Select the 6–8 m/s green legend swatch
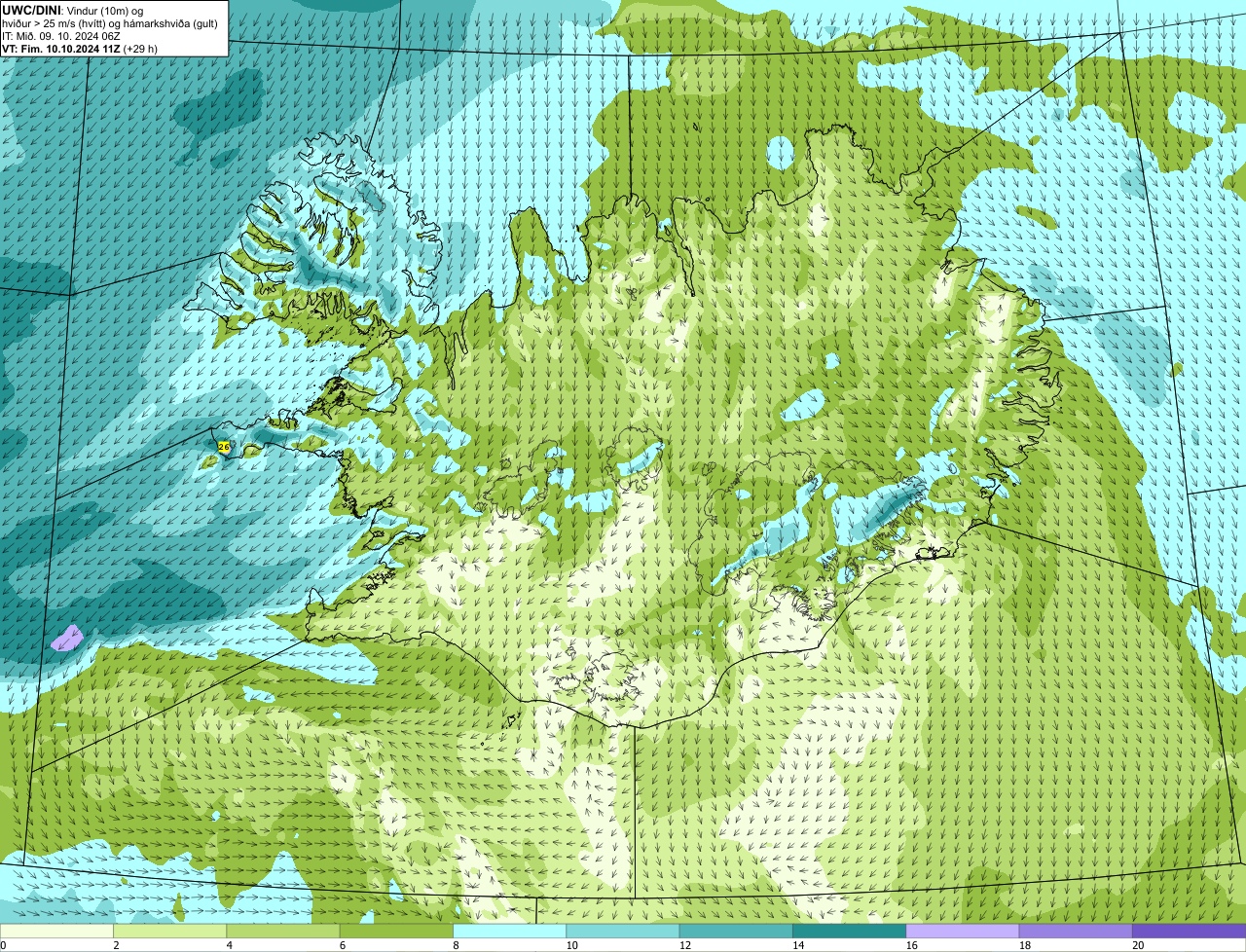This screenshot has height=952, width=1246. (396, 931)
